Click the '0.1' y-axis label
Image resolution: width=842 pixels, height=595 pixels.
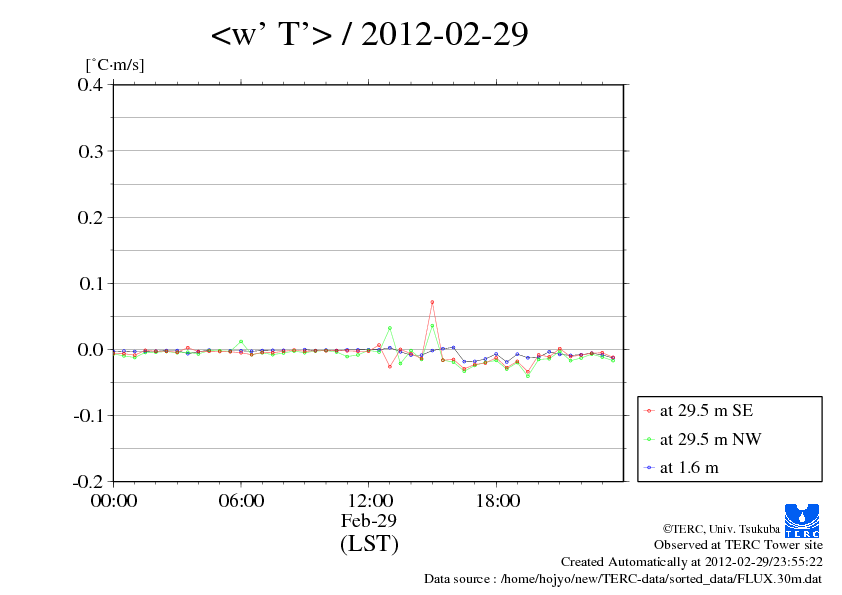point(90,283)
